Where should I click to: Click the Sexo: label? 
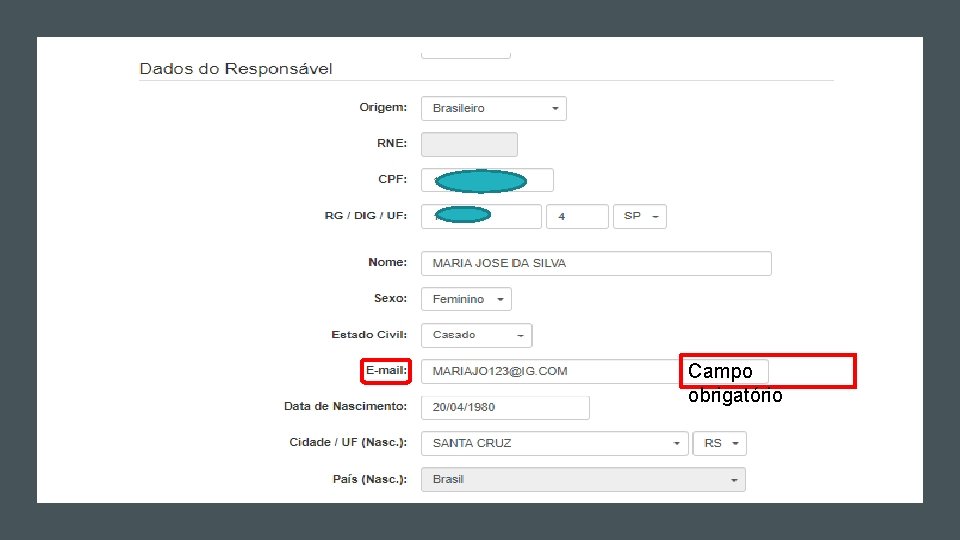[x=391, y=298]
